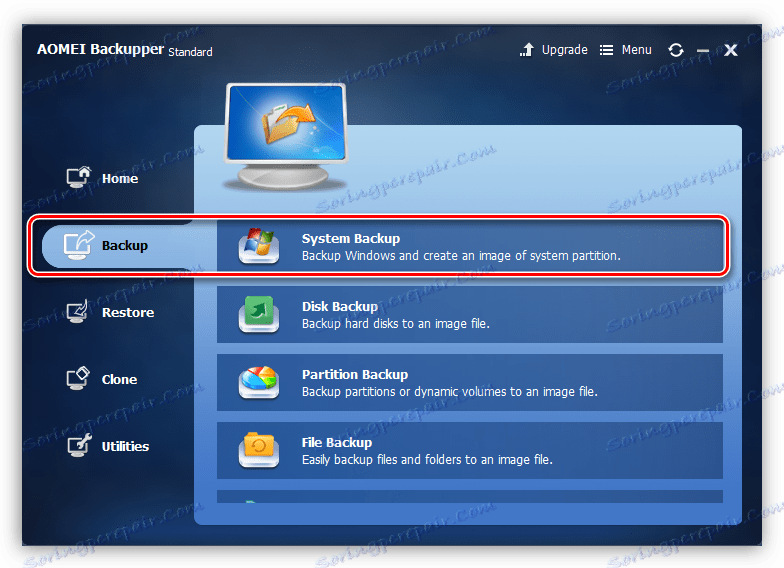Click 'Backup partitions or dynamic volumes' description

coord(450,392)
